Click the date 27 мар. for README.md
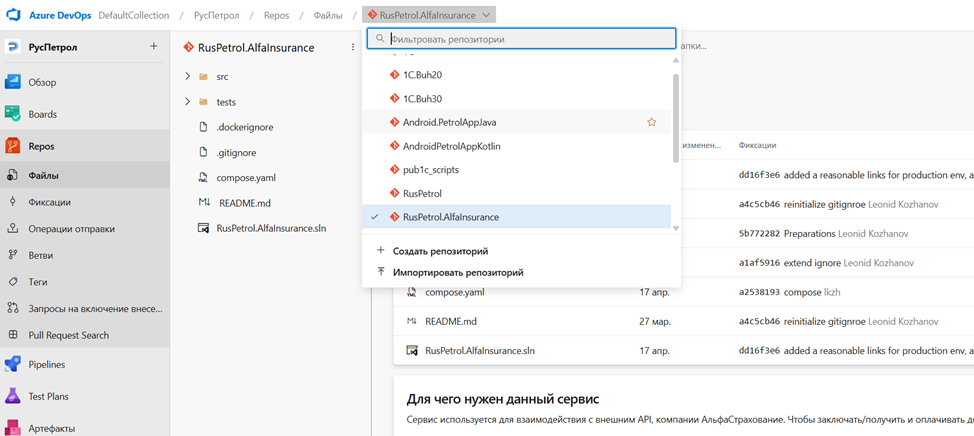Image resolution: width=974 pixels, height=436 pixels. pos(655,322)
